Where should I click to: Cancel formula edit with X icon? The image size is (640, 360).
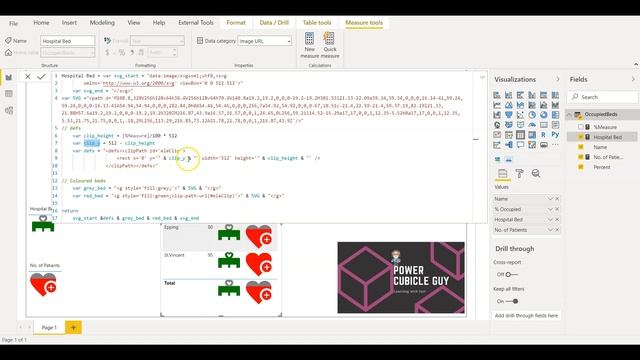(27, 76)
